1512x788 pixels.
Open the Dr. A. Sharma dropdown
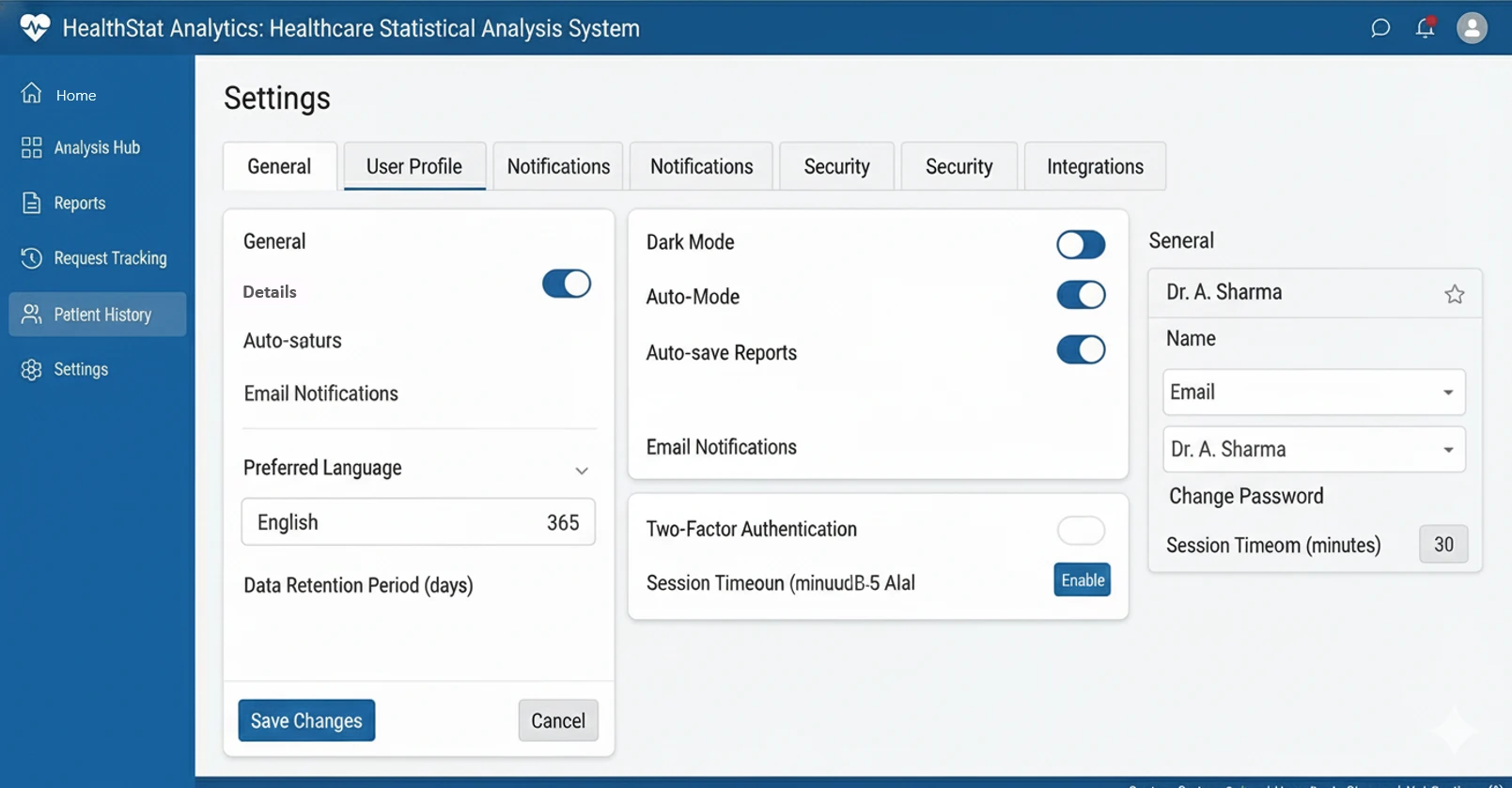pos(1313,450)
